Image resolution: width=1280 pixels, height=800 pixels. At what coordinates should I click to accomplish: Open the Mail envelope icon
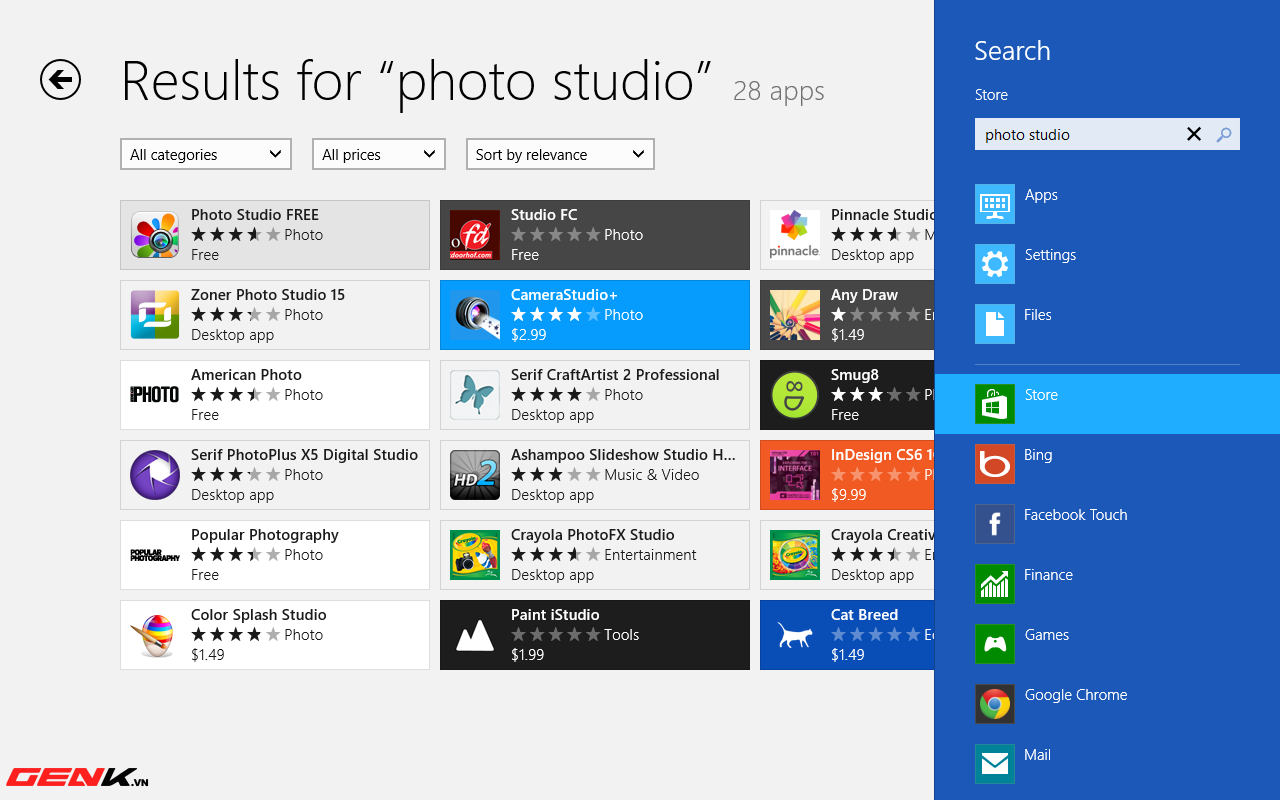pos(995,764)
